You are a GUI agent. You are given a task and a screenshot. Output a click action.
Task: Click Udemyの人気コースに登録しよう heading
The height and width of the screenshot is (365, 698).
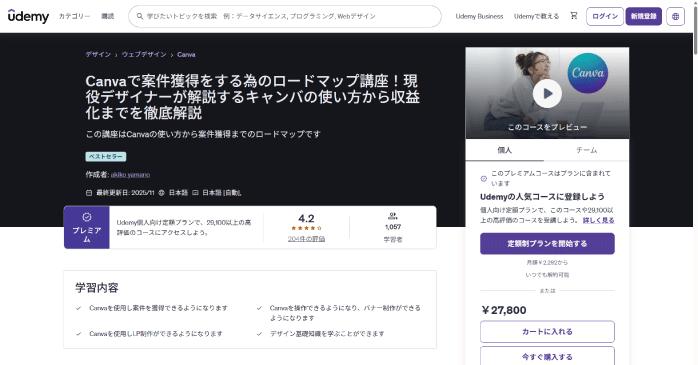tap(542, 197)
